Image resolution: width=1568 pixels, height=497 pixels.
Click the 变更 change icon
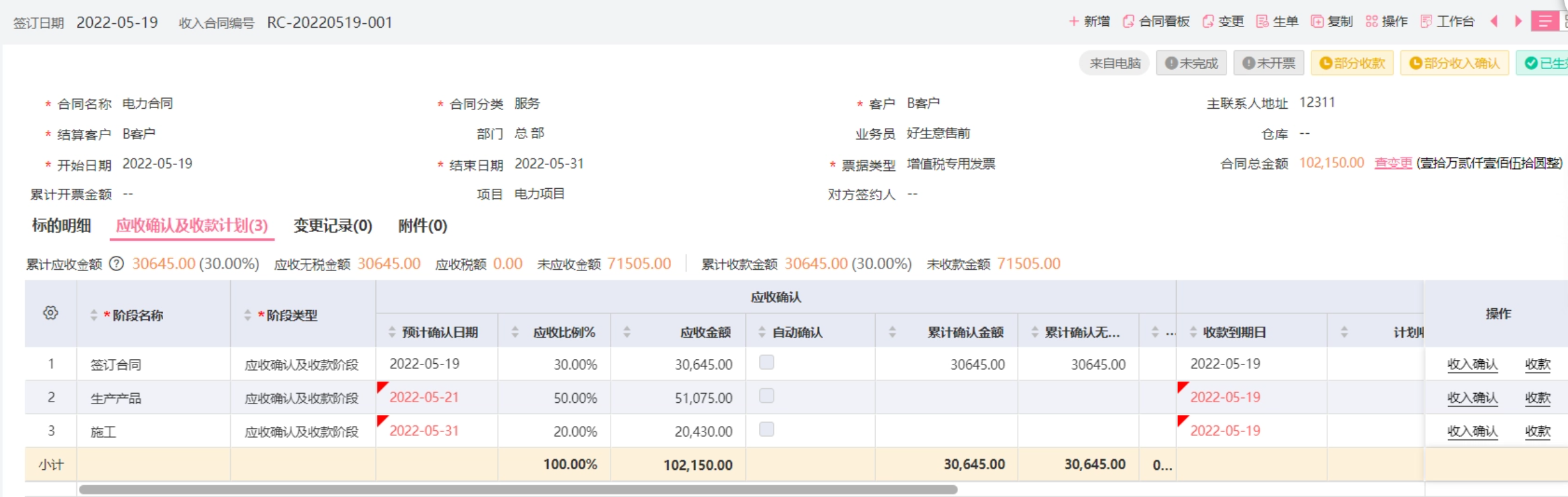1208,22
